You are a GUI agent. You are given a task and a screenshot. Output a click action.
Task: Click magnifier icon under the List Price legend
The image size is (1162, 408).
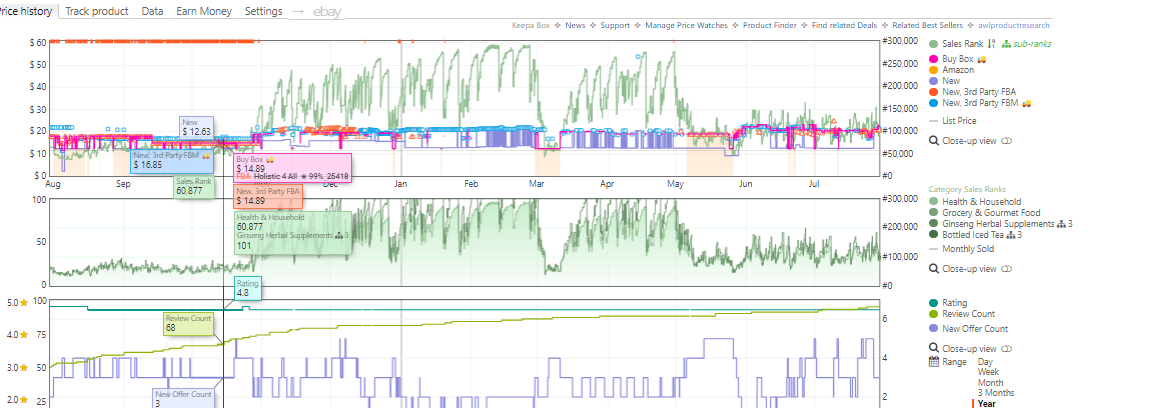click(934, 140)
